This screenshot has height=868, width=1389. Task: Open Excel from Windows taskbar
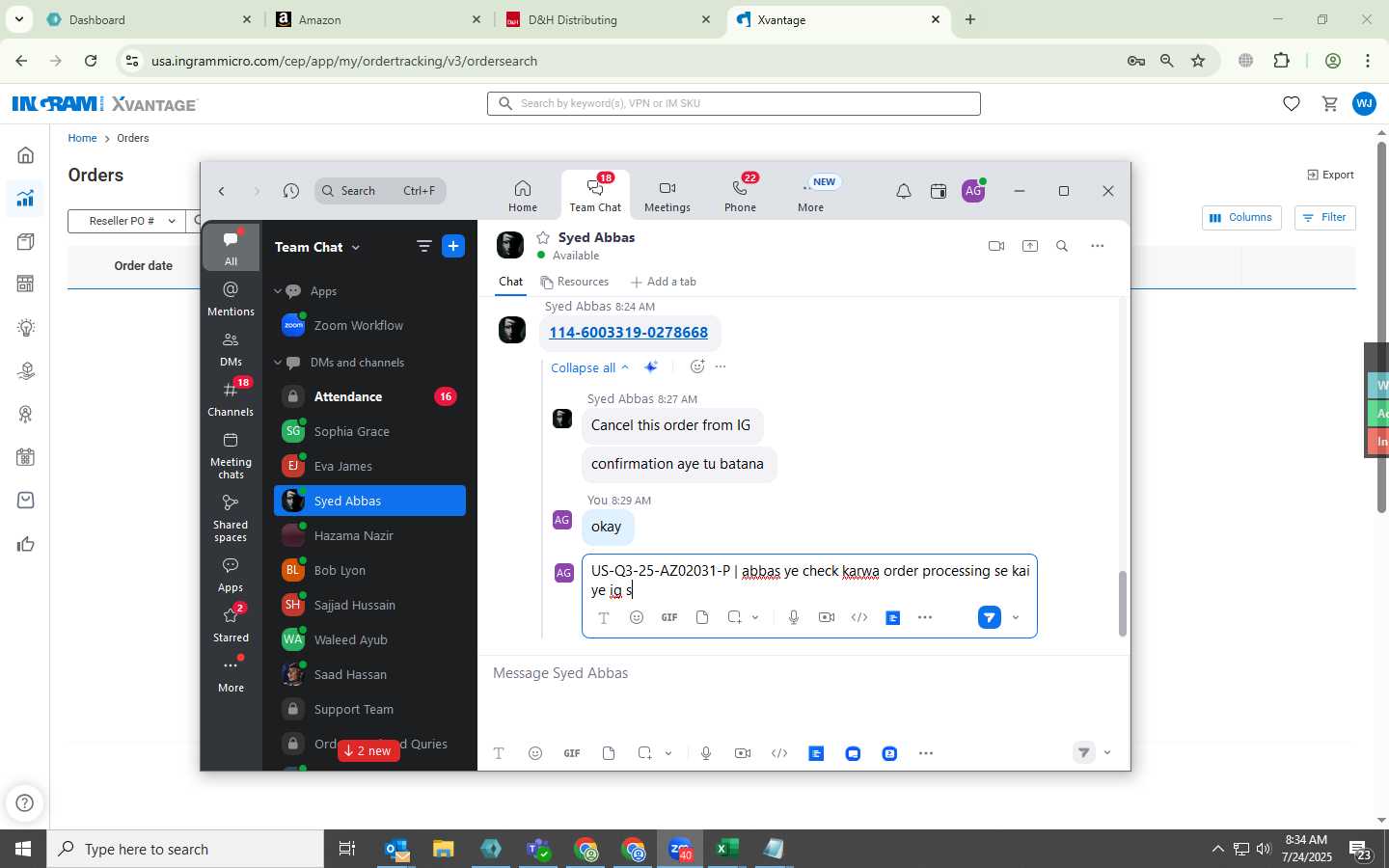[x=727, y=849]
